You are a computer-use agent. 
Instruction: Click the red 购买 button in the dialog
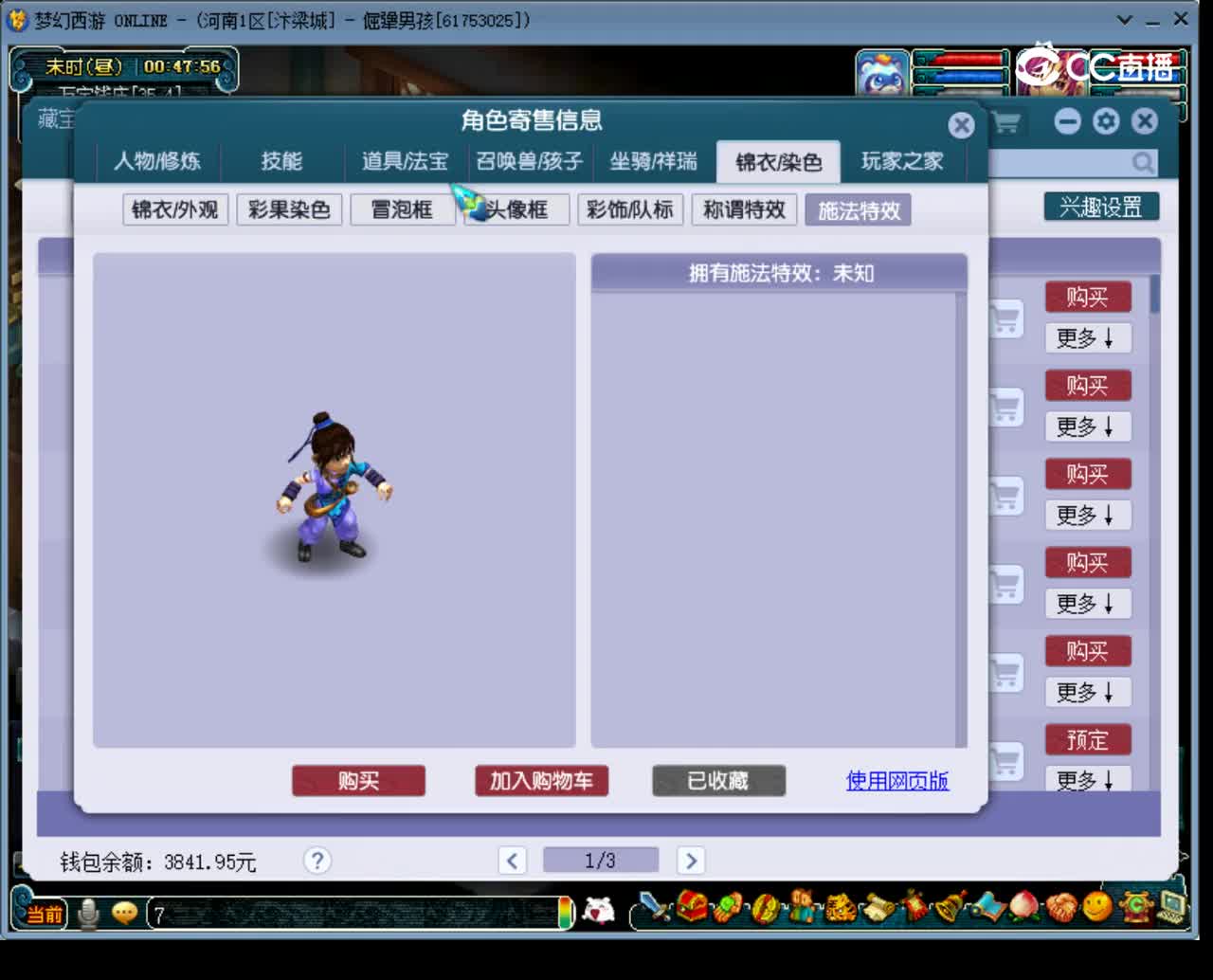(358, 781)
